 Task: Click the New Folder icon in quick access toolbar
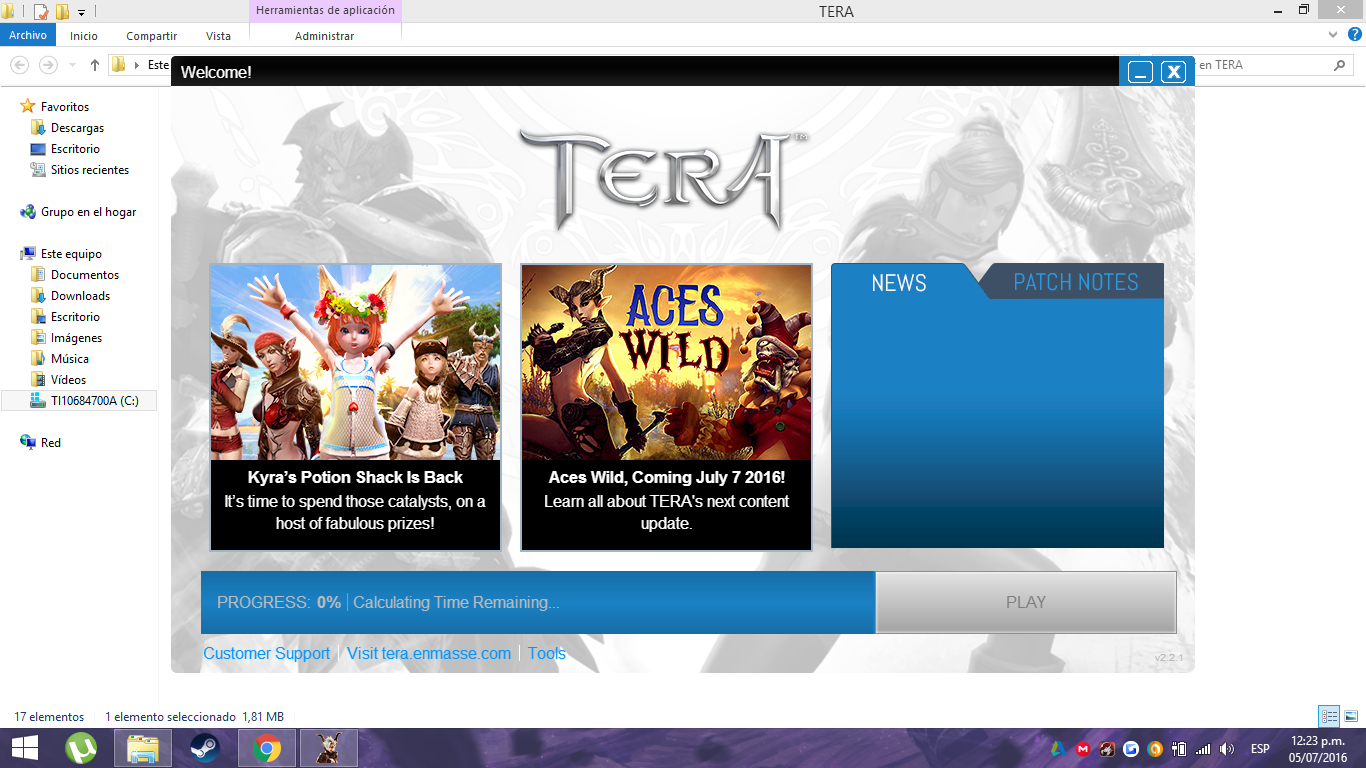62,12
